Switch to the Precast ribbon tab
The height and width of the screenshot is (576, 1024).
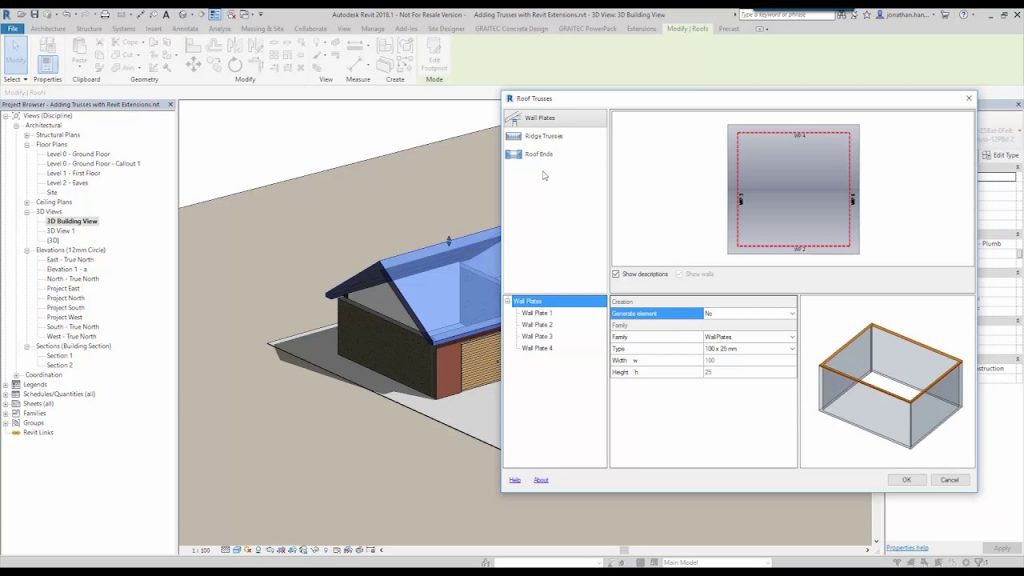pyautogui.click(x=729, y=29)
